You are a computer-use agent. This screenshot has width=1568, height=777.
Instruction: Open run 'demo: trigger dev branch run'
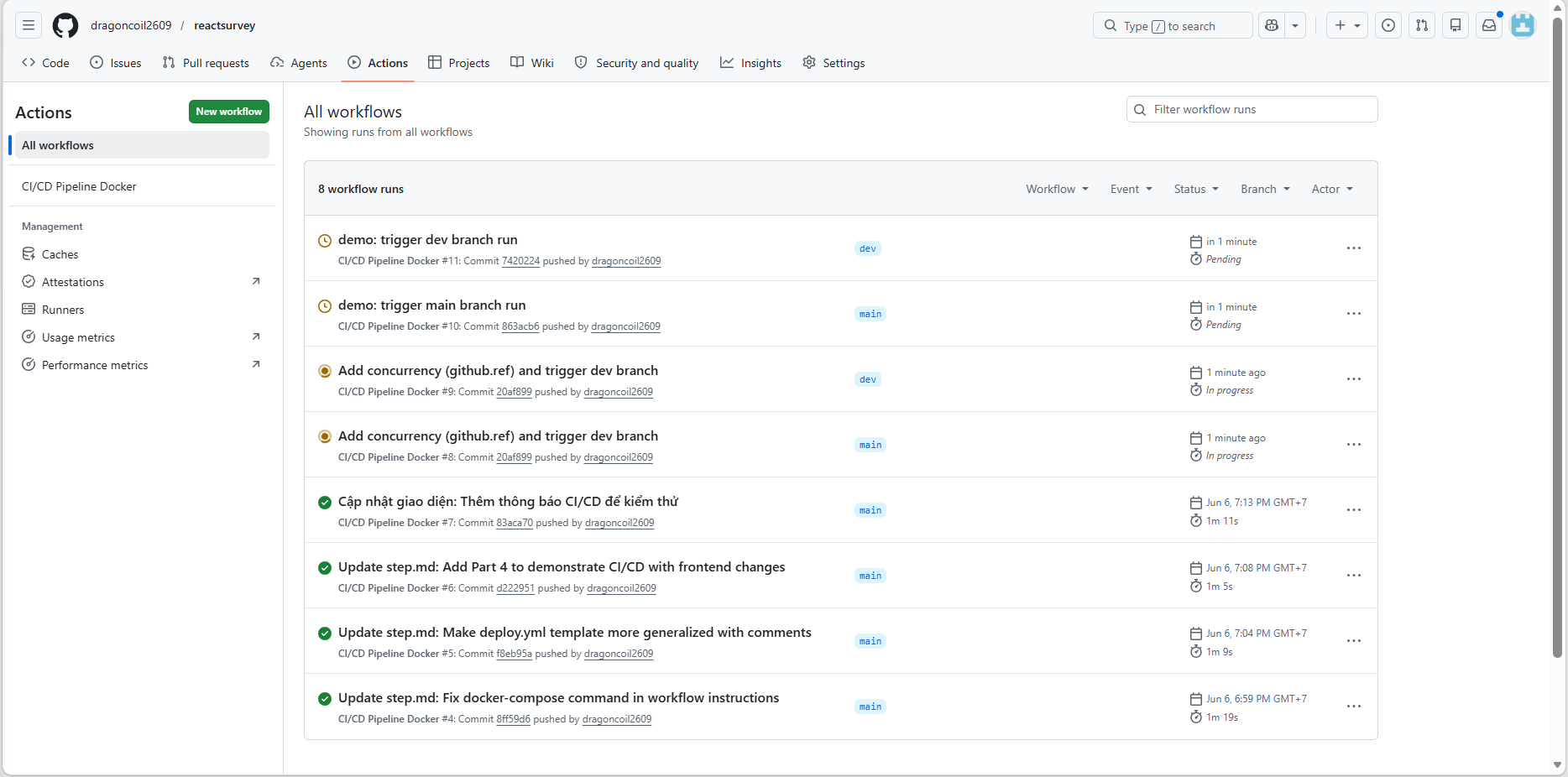click(x=428, y=240)
